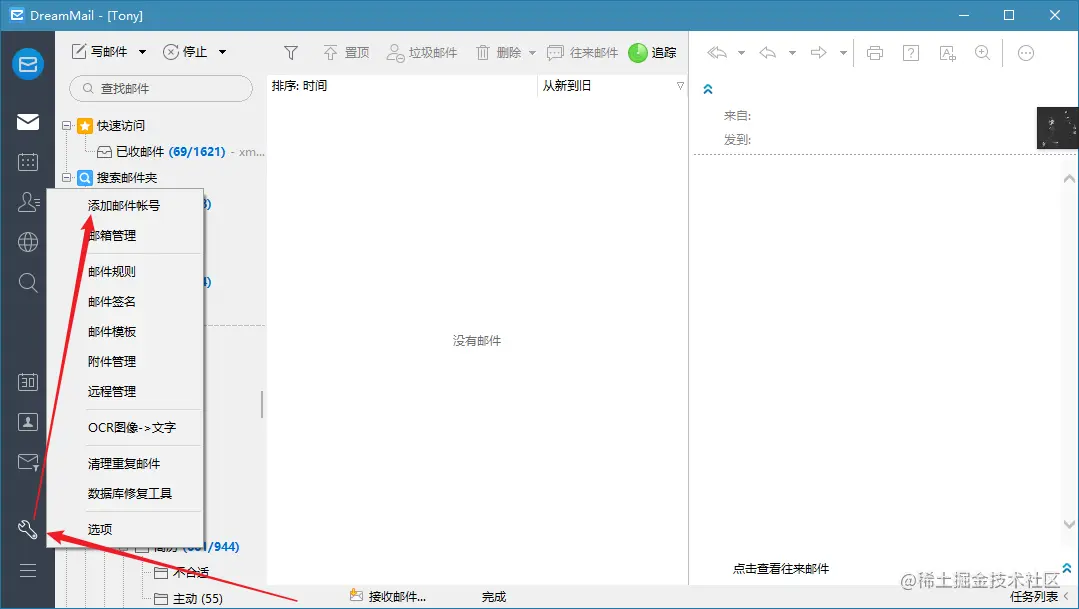Open the 停止 dropdown arrow
The height and width of the screenshot is (609, 1079).
tap(222, 52)
